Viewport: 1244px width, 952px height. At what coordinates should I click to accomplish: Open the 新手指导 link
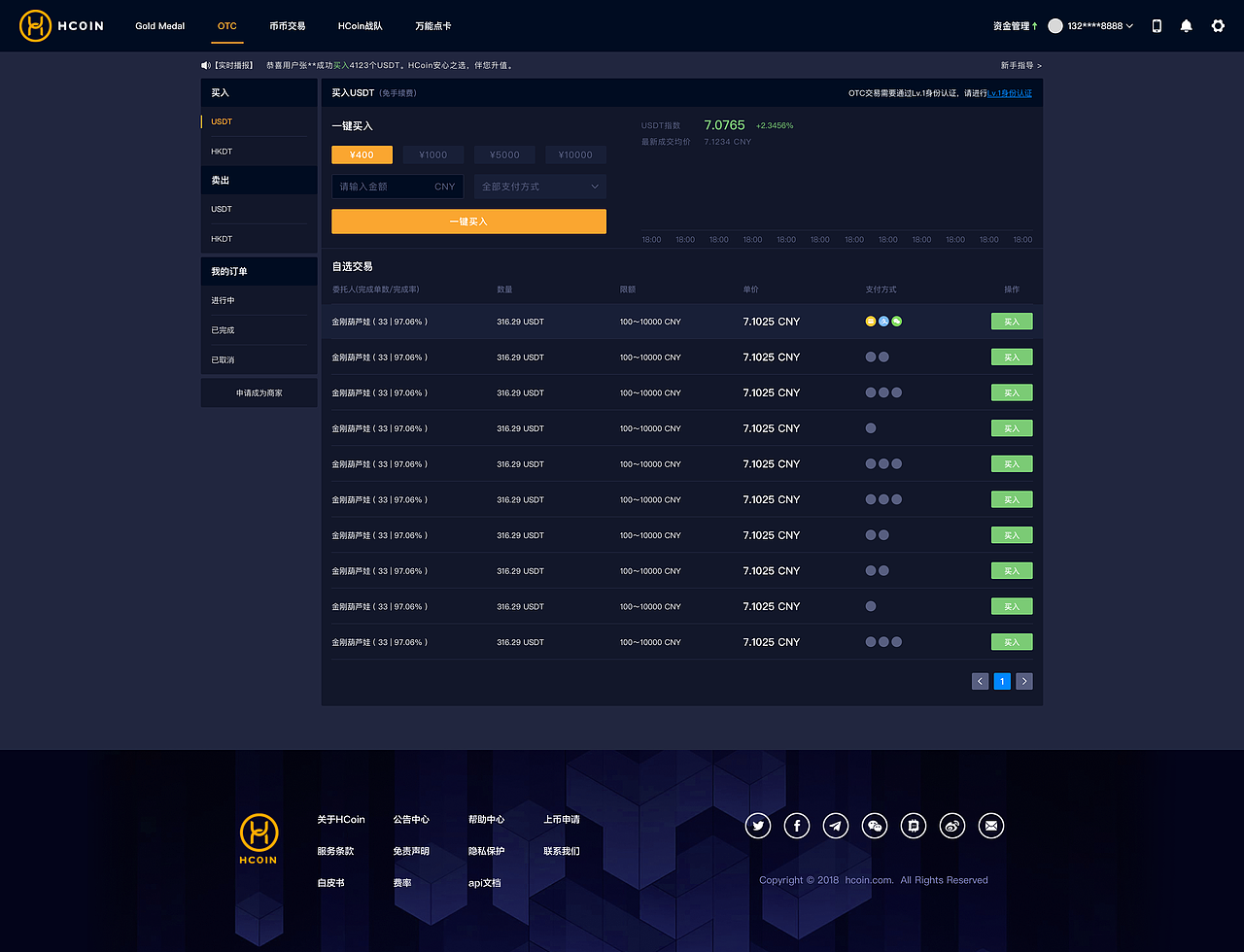tap(1020, 65)
